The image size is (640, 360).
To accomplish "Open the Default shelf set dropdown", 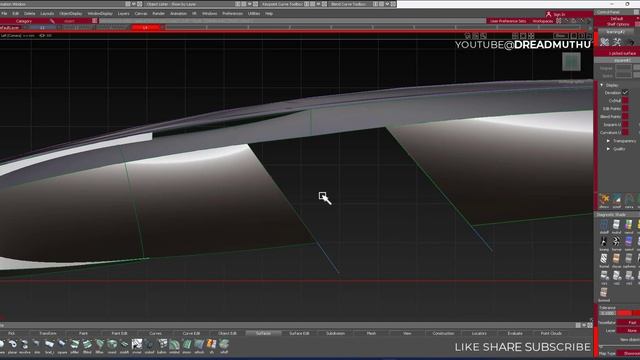I will click(617, 19).
